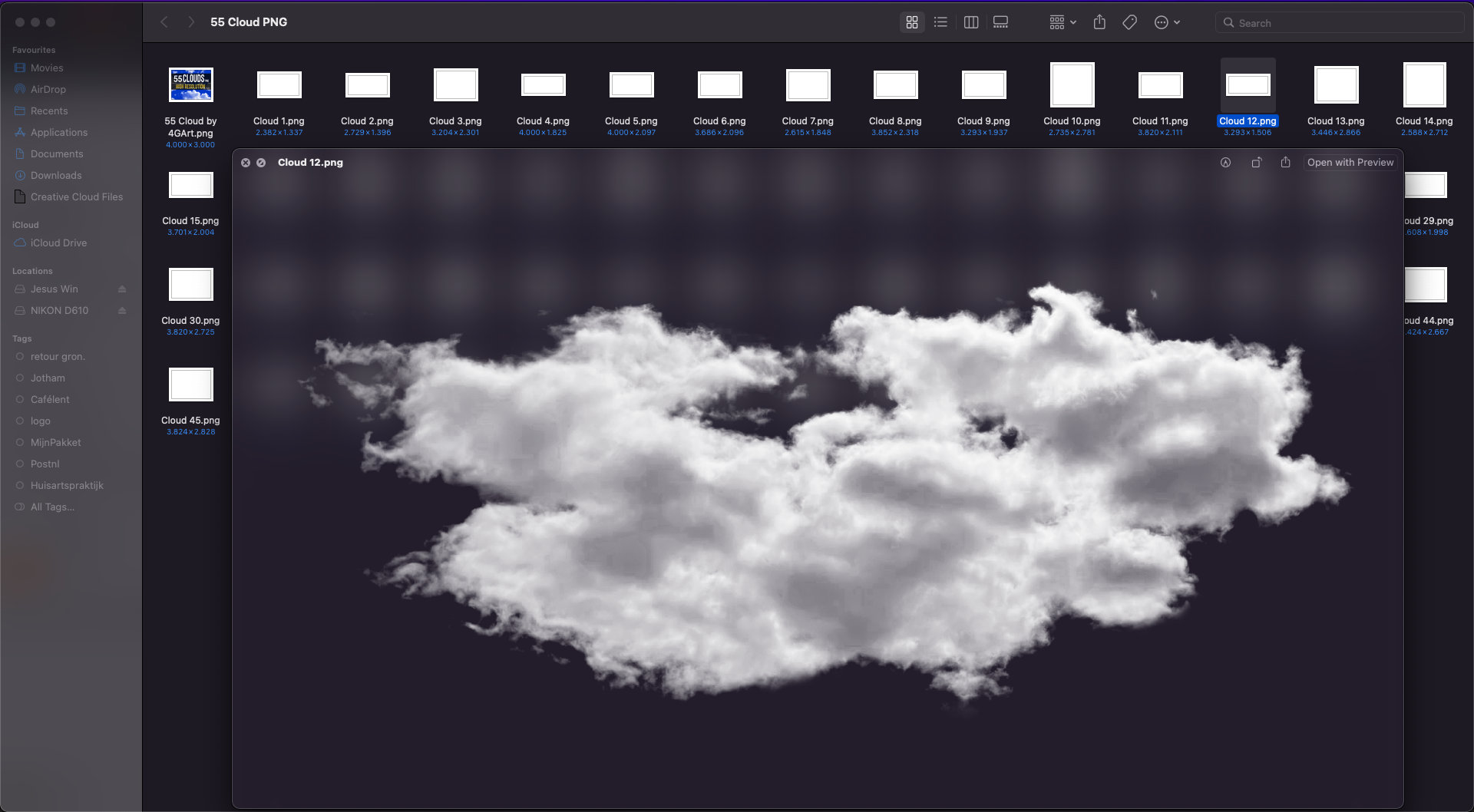This screenshot has height=812, width=1474.
Task: Open Recents from the sidebar
Action: coord(48,111)
